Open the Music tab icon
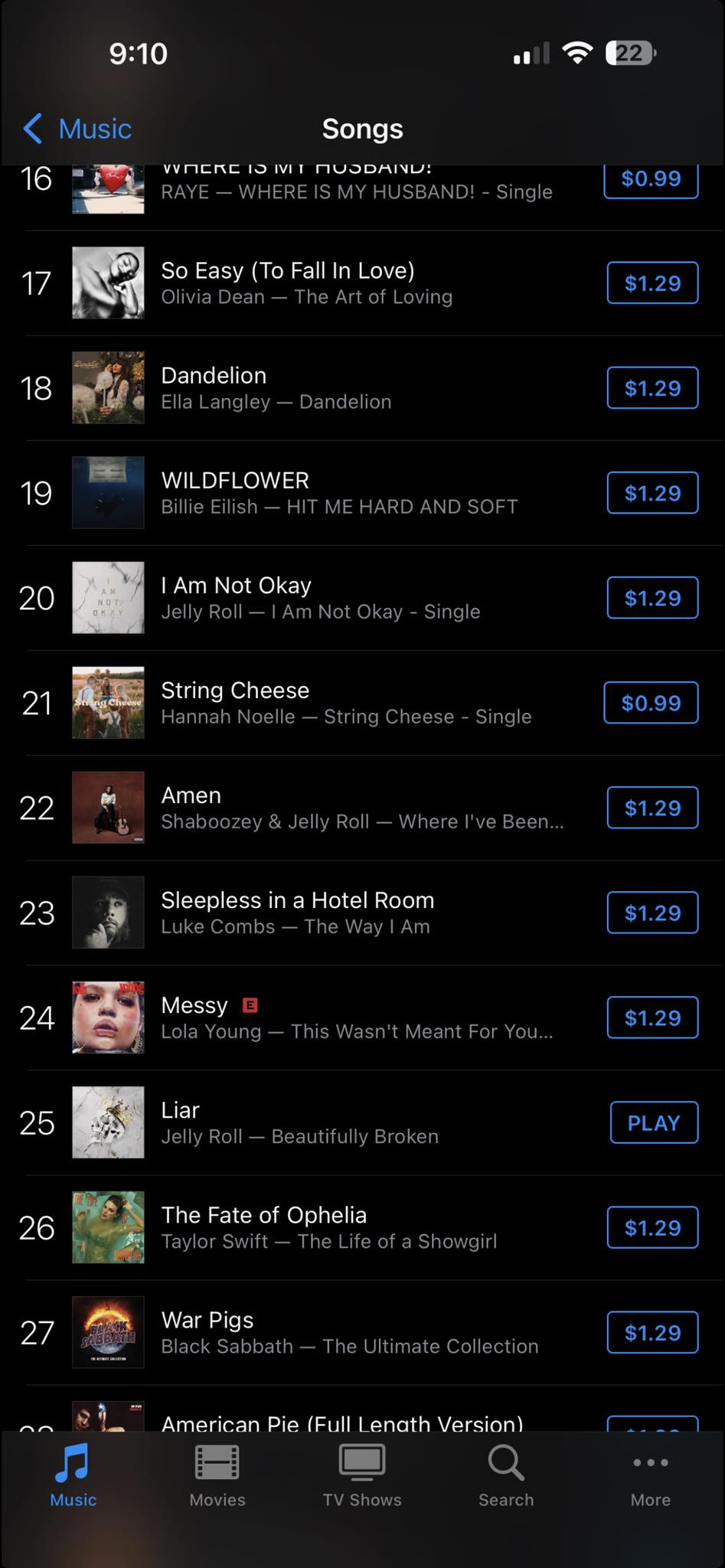 point(73,1462)
